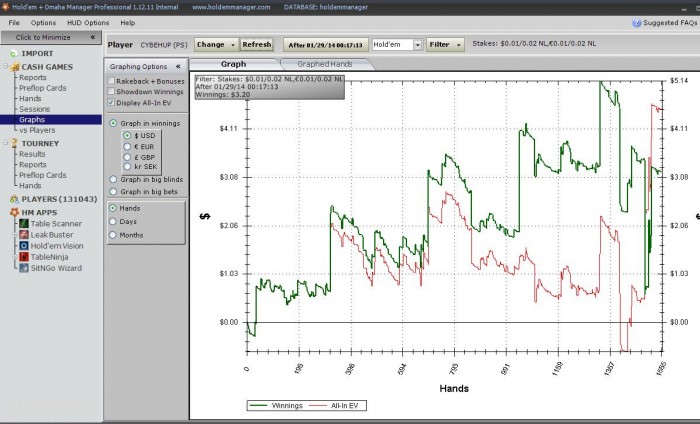Click the HM Apps icon
The image size is (700, 424).
14,212
